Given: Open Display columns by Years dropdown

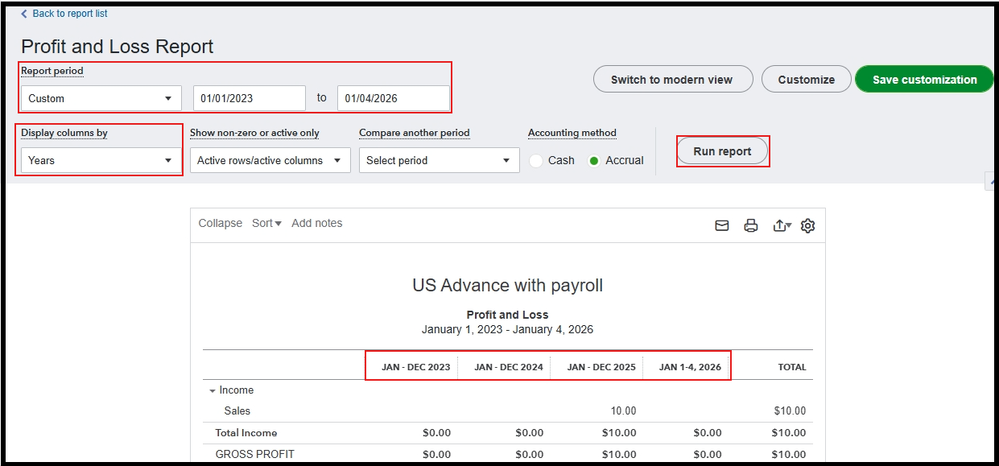Looking at the screenshot, I should [x=100, y=160].
